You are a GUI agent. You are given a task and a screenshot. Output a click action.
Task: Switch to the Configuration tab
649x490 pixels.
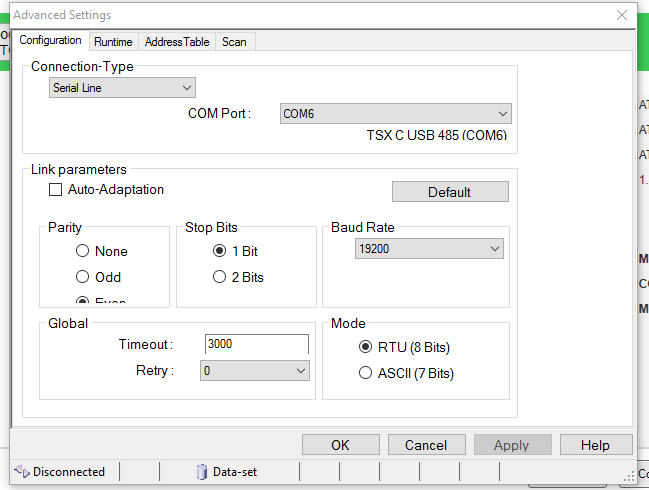coord(50,40)
